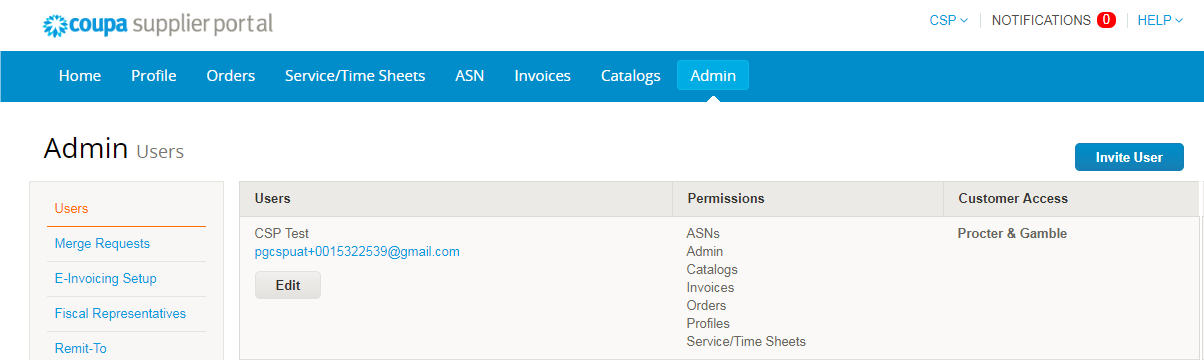Click the Service/Time Sheets permission entry in the table
This screenshot has height=360, width=1204.
tap(746, 342)
